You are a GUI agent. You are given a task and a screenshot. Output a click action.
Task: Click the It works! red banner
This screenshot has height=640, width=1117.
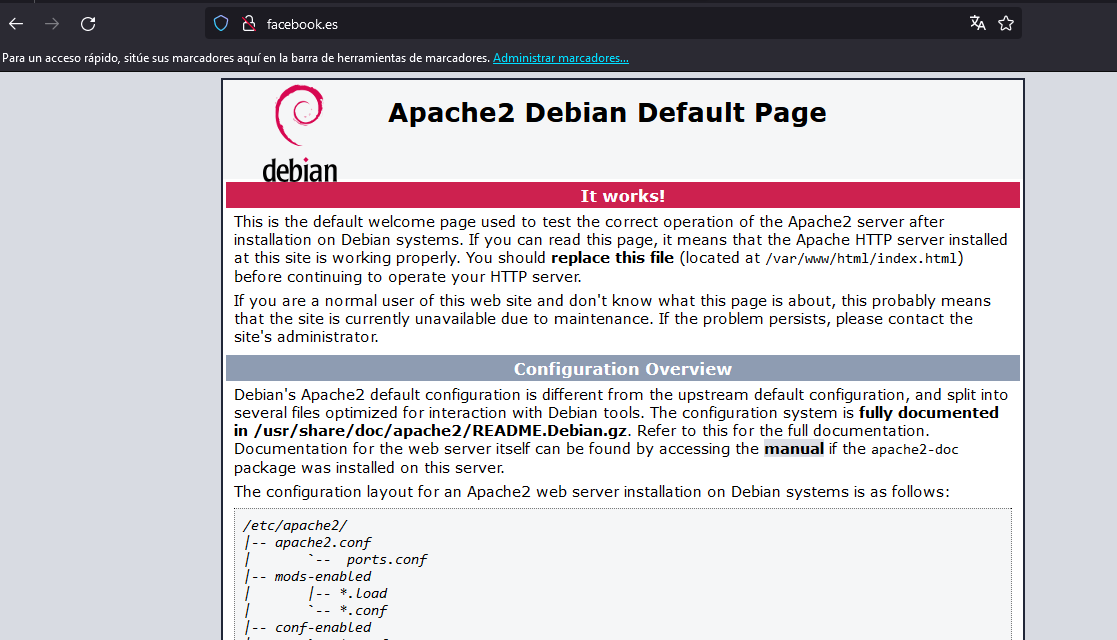pyautogui.click(x=623, y=195)
